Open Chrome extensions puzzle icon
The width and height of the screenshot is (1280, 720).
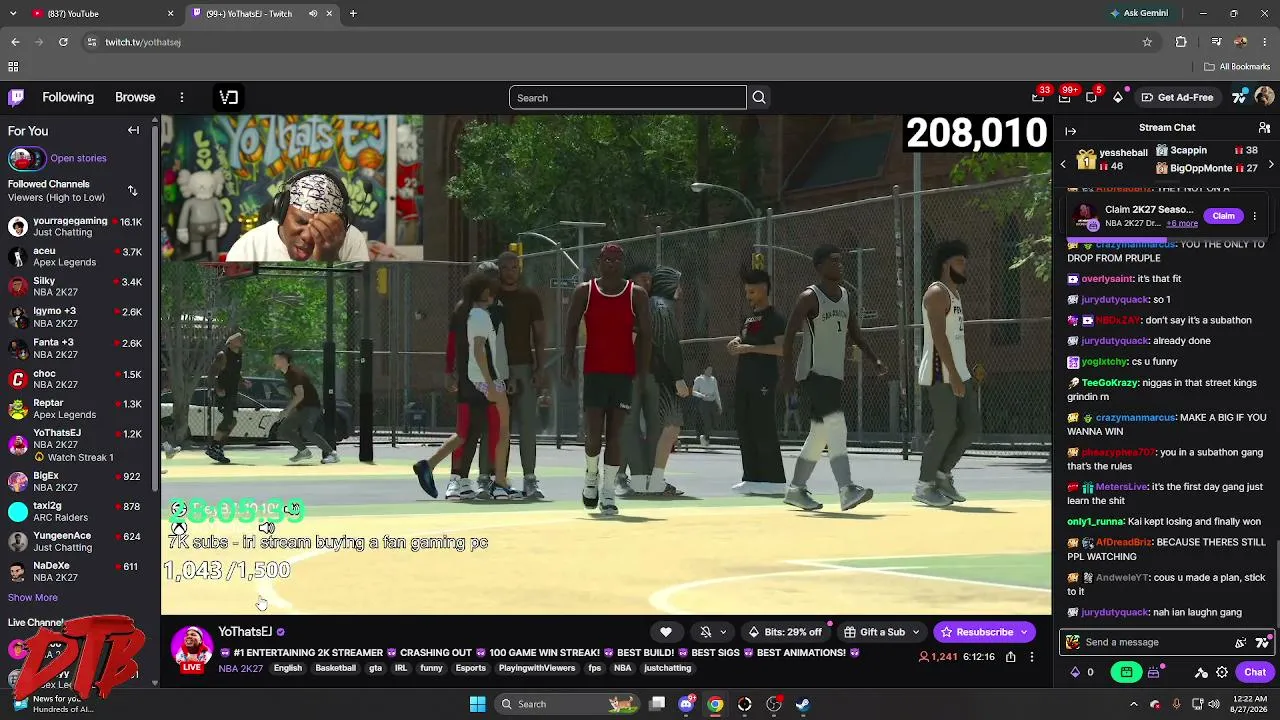(1181, 42)
